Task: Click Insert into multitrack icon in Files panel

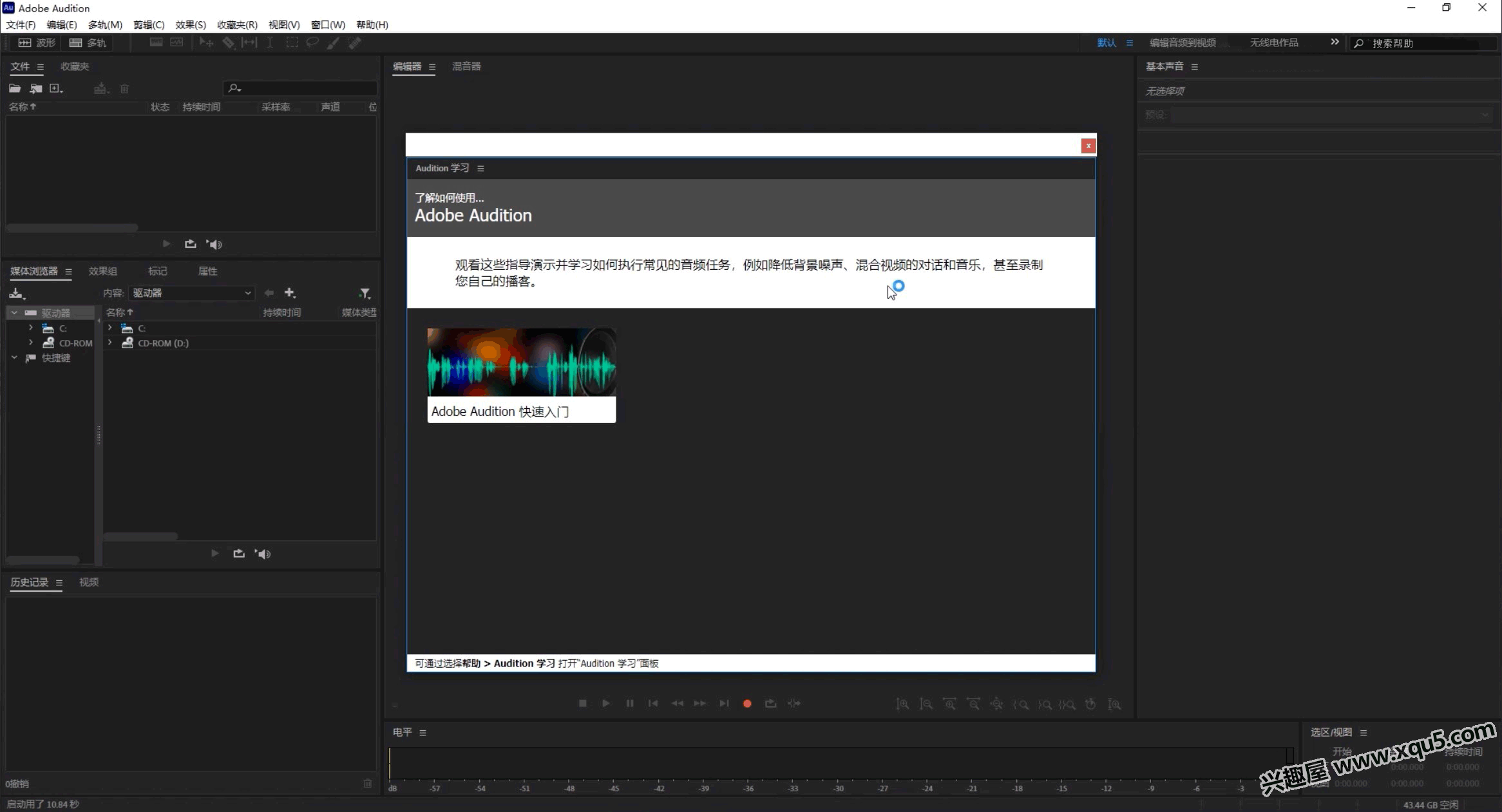Action: coord(100,88)
